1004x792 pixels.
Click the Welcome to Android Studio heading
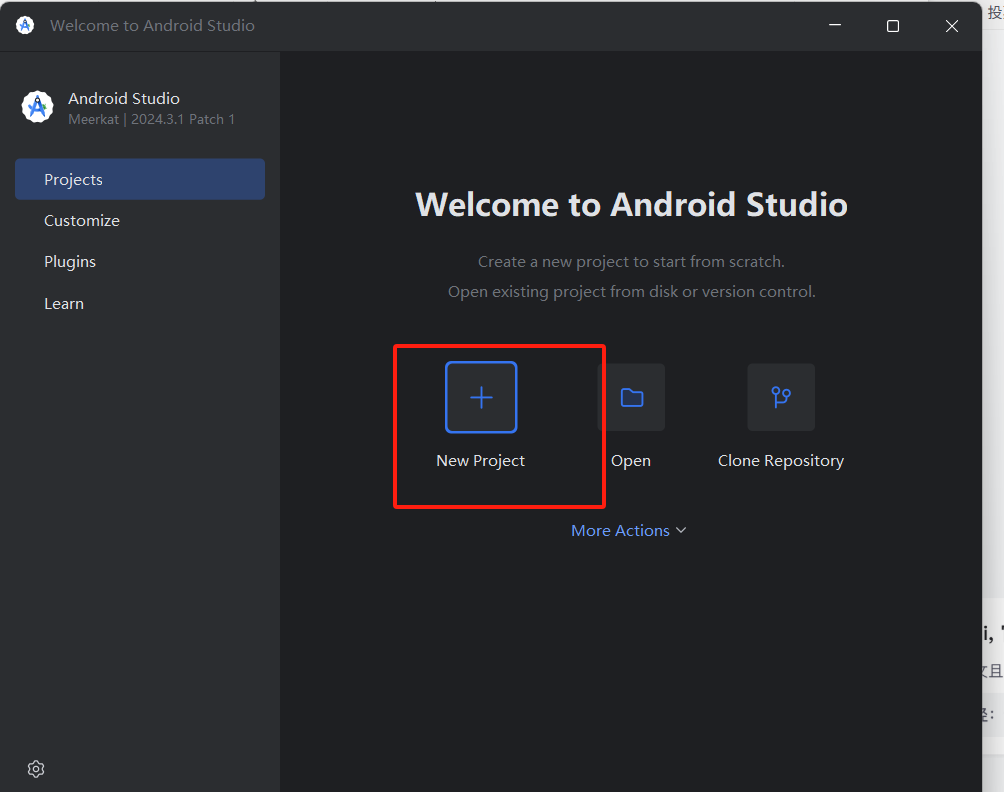(x=631, y=205)
